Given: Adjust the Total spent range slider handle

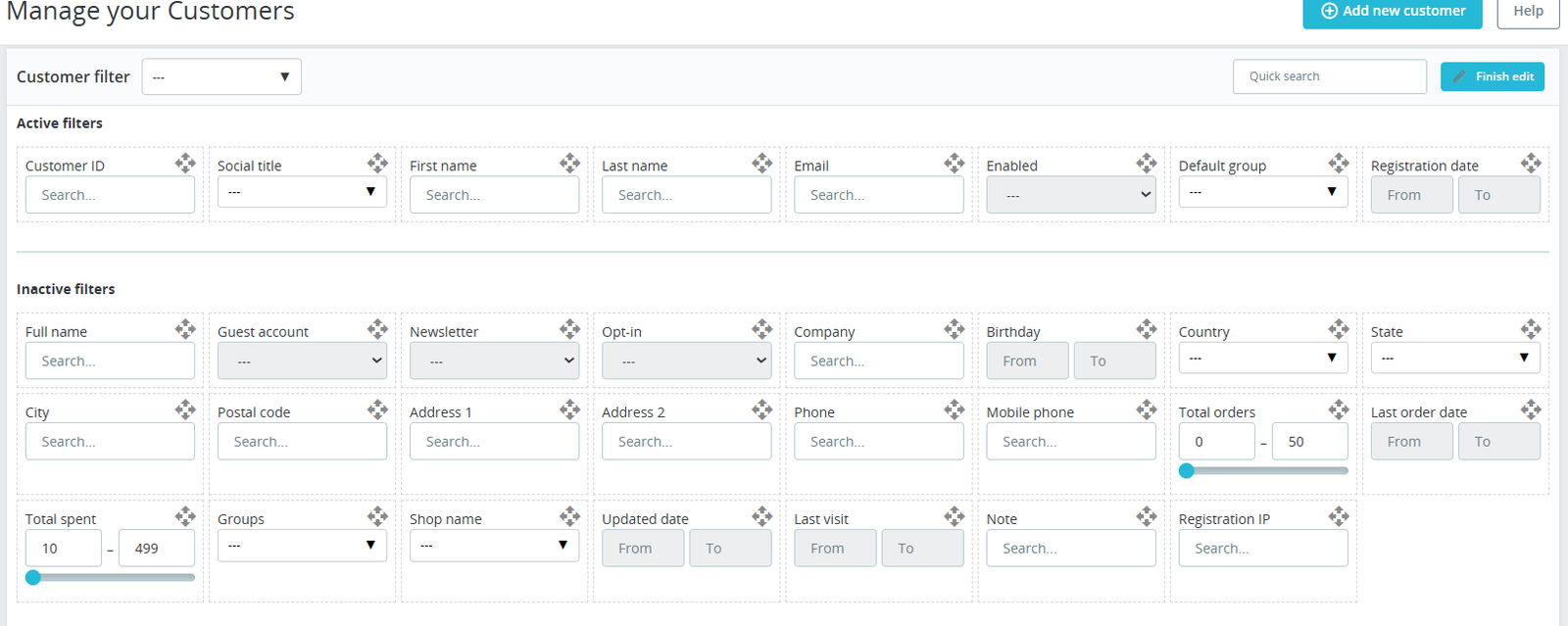Looking at the screenshot, I should [33, 577].
